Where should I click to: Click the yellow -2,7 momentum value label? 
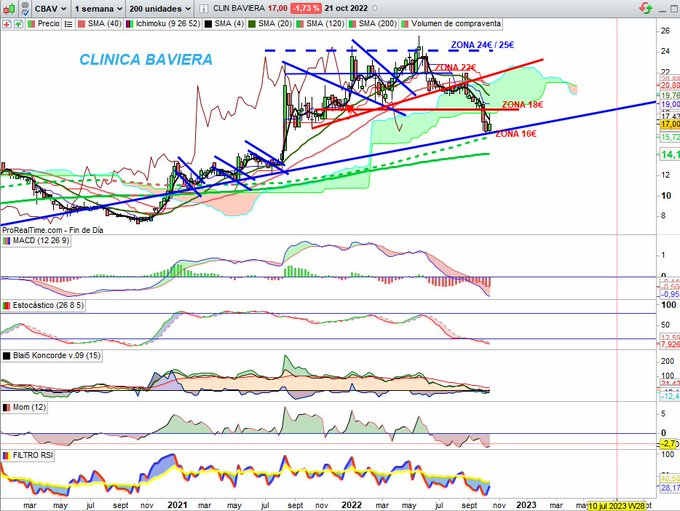668,444
